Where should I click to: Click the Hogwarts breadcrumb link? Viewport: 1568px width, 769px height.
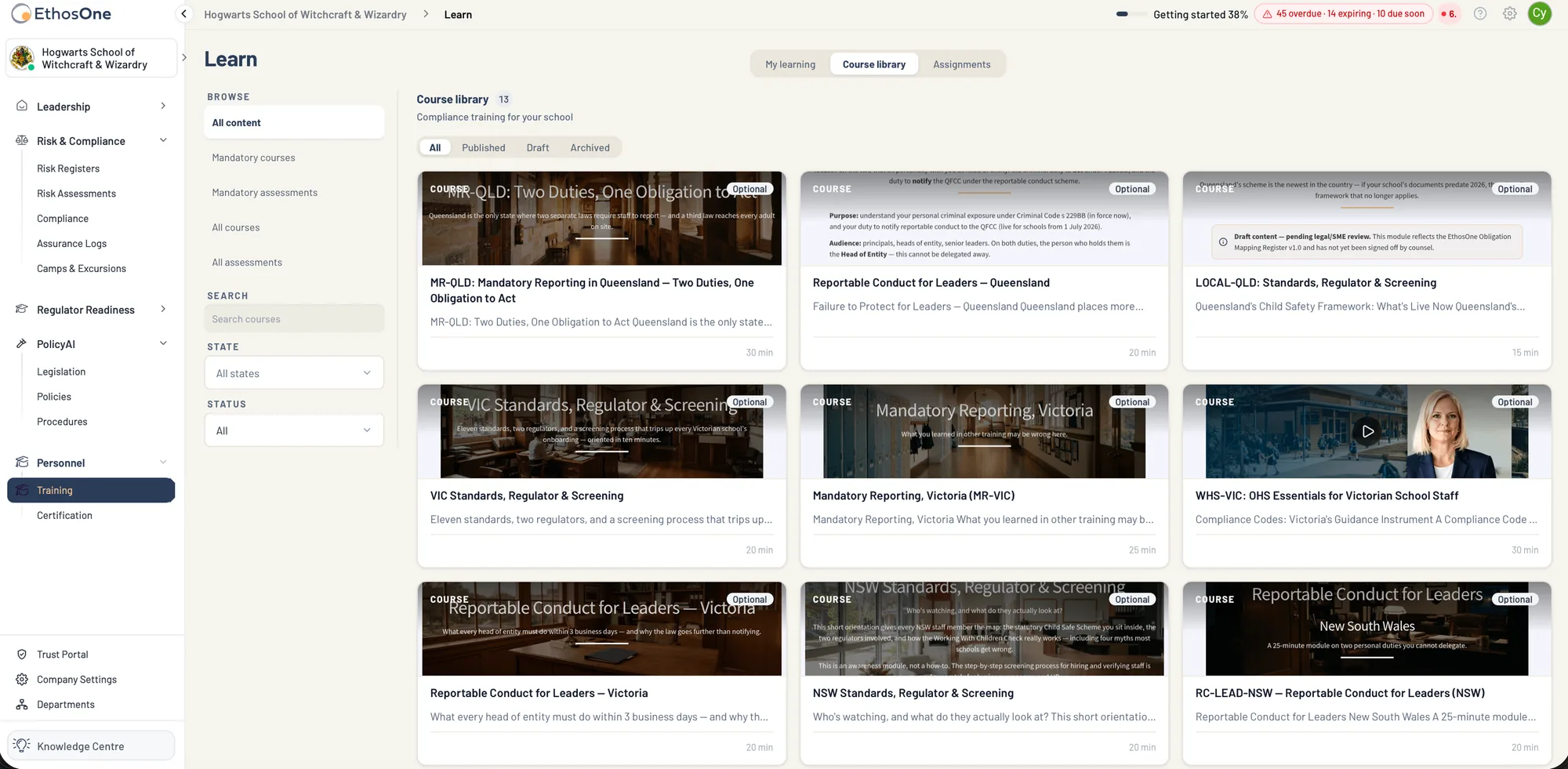305,14
